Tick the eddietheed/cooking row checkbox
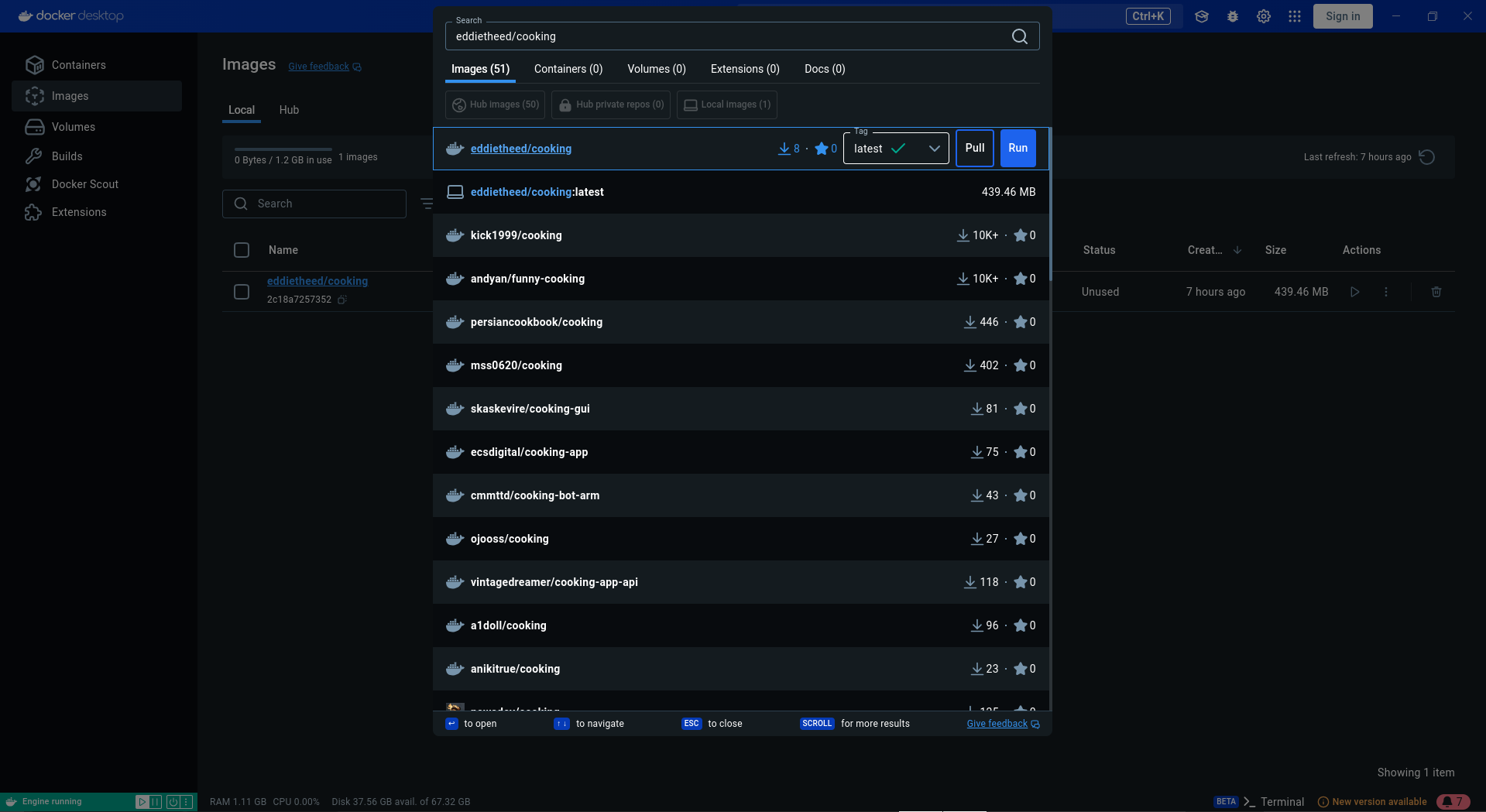The image size is (1486, 812). coord(242,292)
